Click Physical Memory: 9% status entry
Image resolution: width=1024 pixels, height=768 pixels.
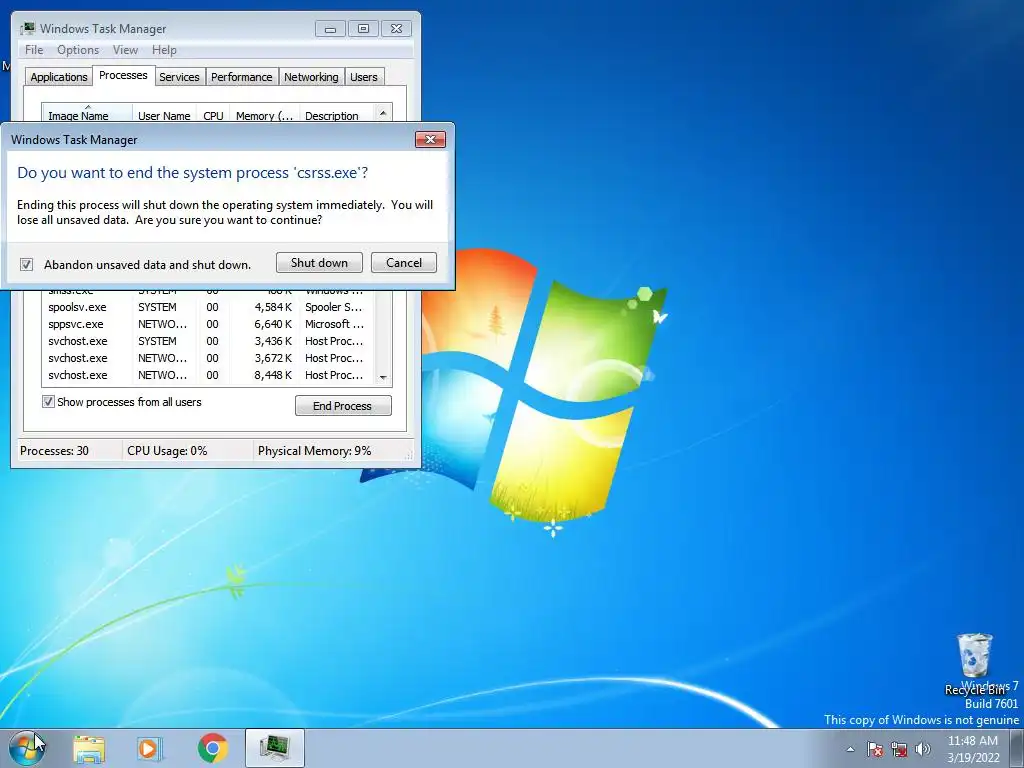(x=314, y=451)
